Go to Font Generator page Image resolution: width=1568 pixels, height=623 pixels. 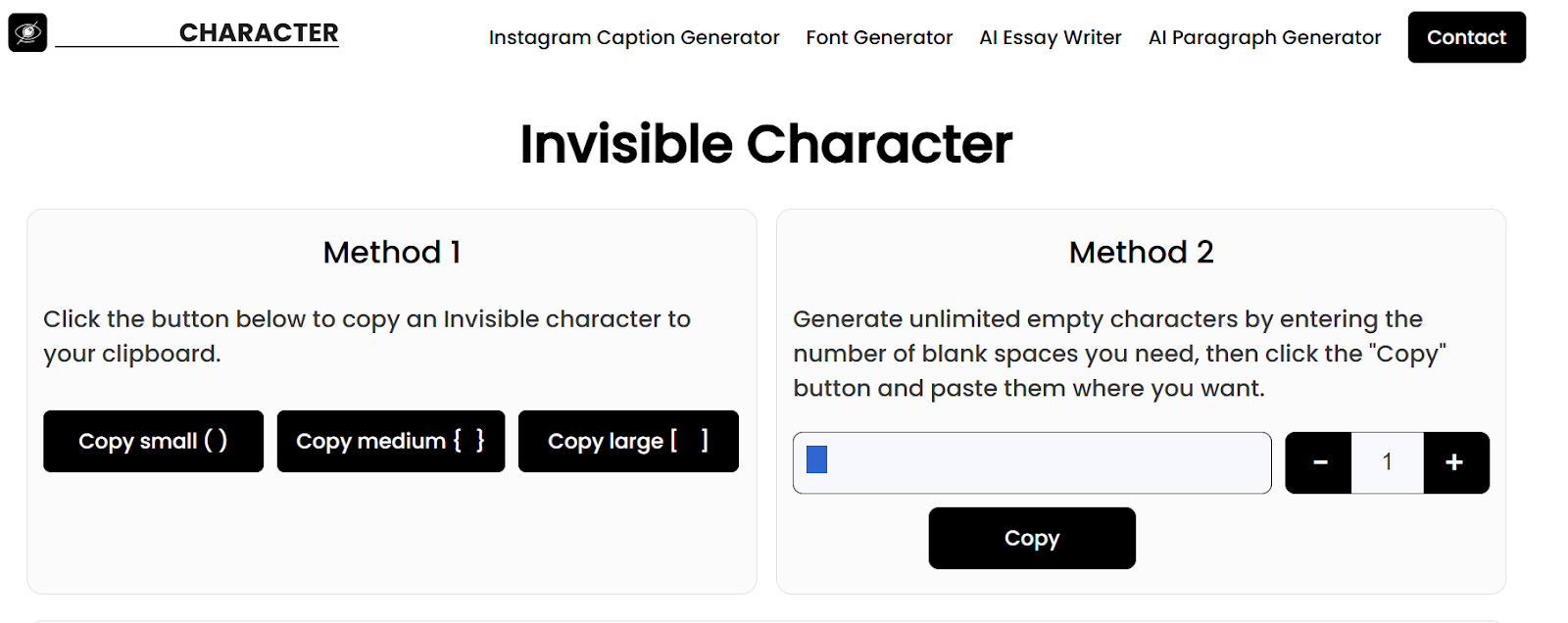tap(879, 38)
